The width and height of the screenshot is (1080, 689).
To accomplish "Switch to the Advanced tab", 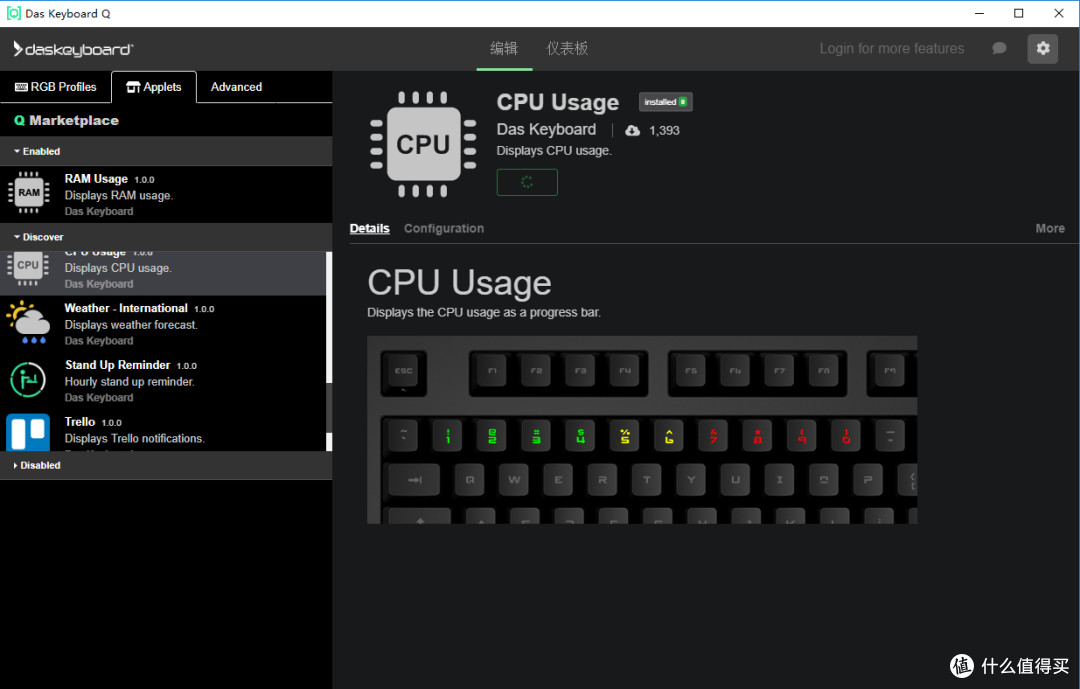I will pyautogui.click(x=236, y=87).
